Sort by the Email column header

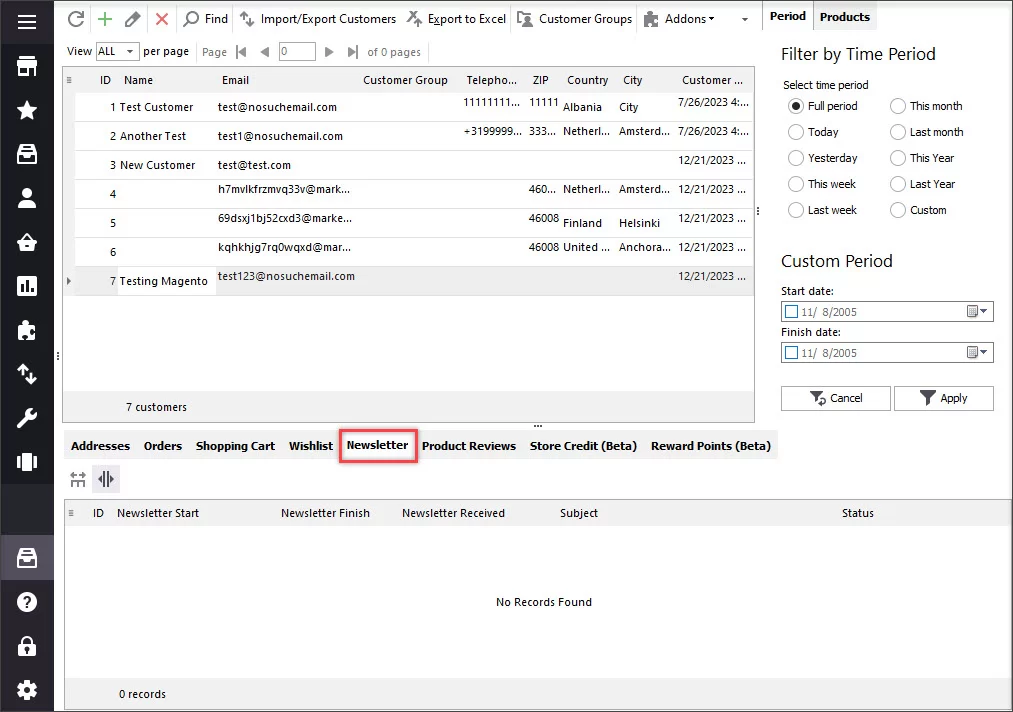[x=235, y=80]
